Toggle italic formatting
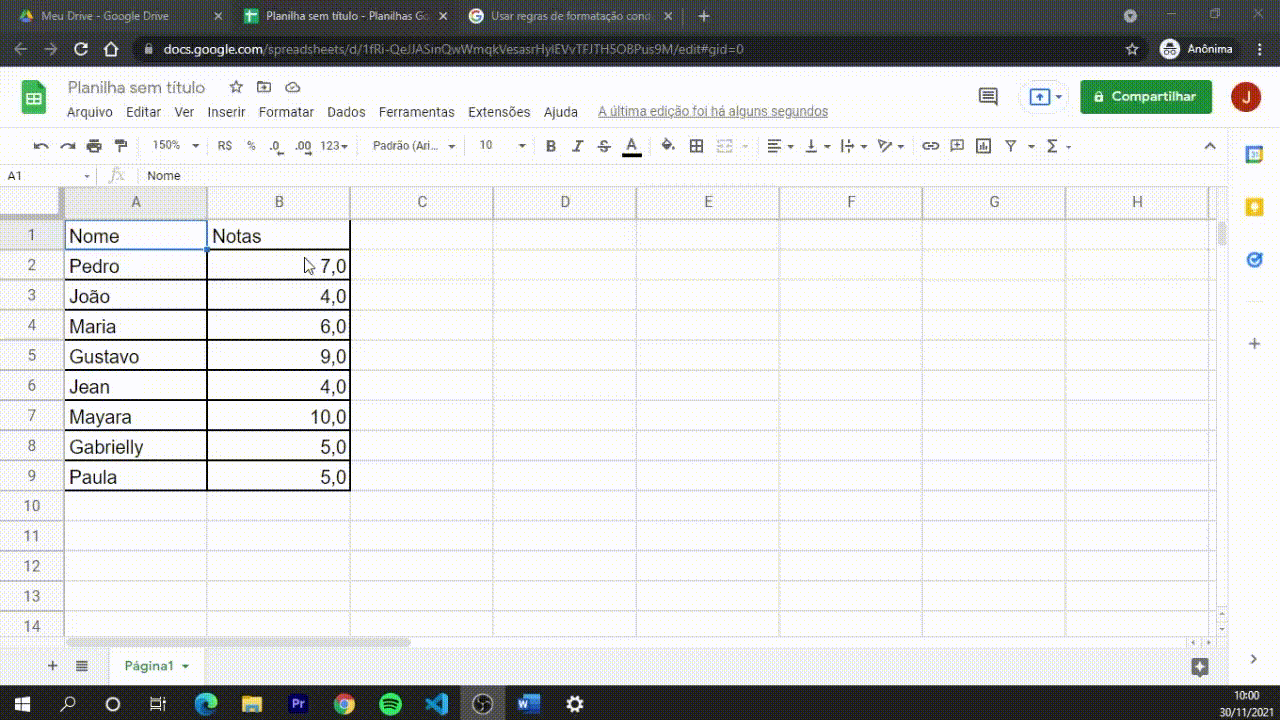The width and height of the screenshot is (1280, 720). pos(577,146)
